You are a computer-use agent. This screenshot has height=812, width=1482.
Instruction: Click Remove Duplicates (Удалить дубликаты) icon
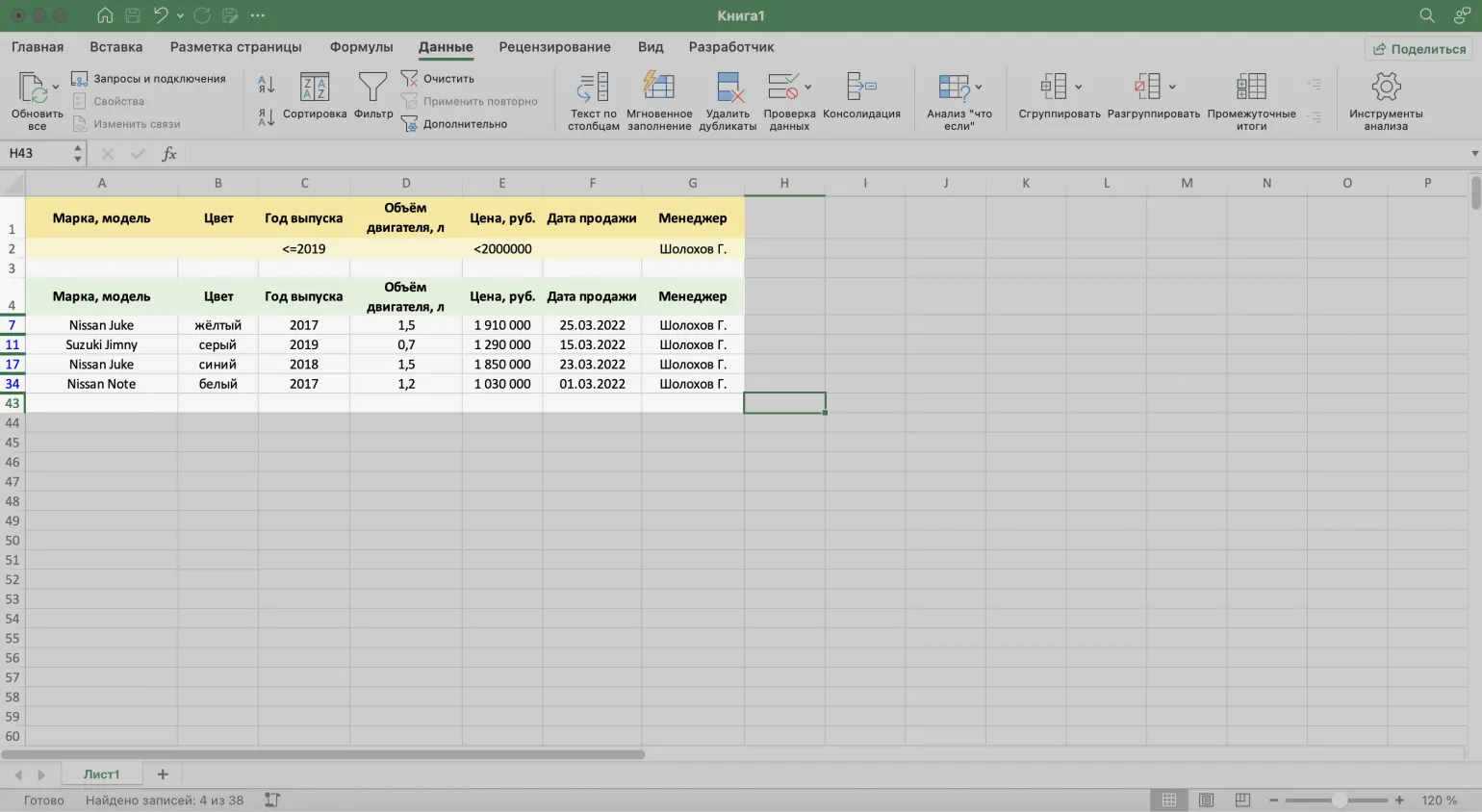pyautogui.click(x=728, y=89)
